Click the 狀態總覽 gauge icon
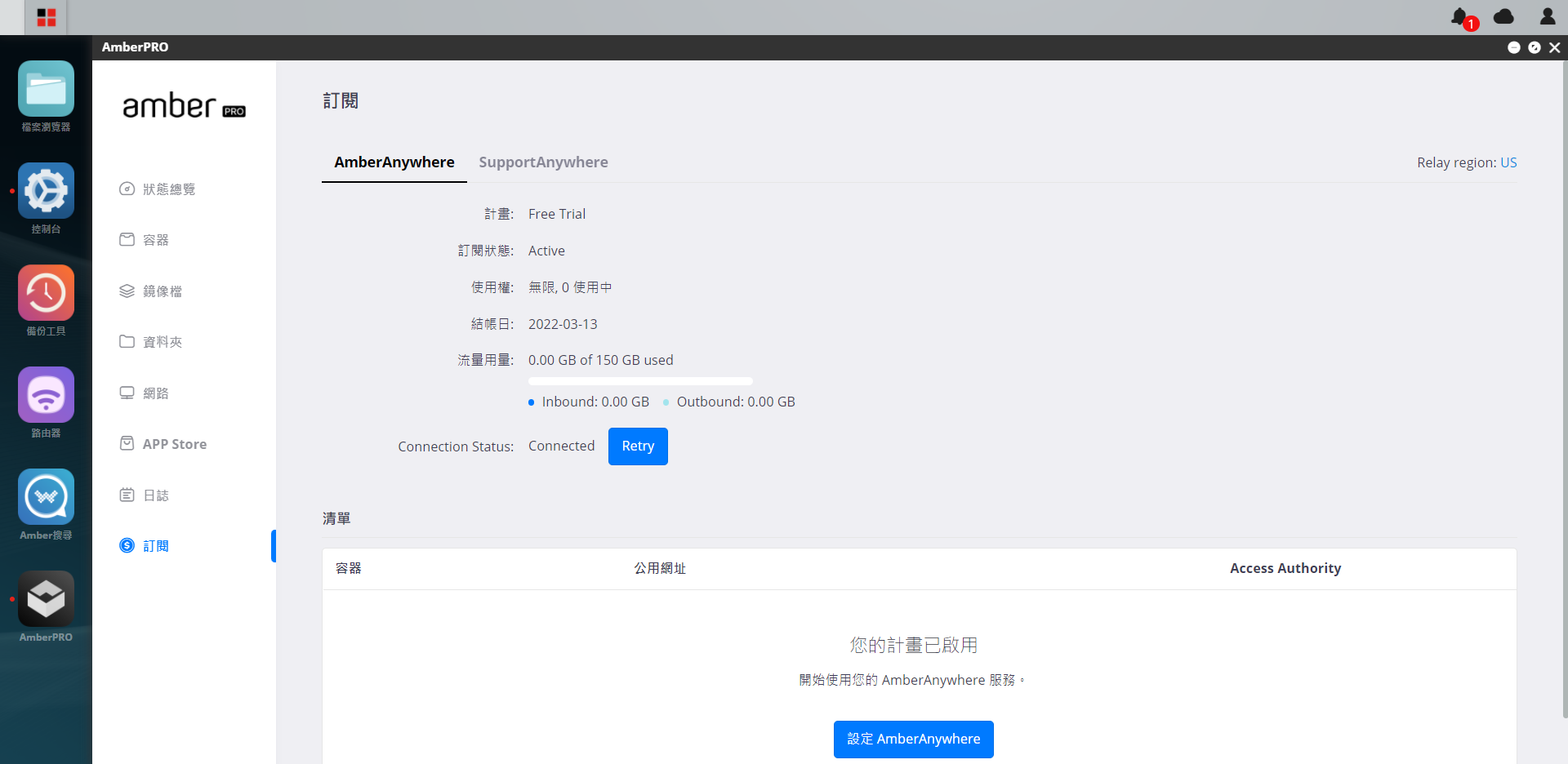This screenshot has height=764, width=1568. point(127,189)
